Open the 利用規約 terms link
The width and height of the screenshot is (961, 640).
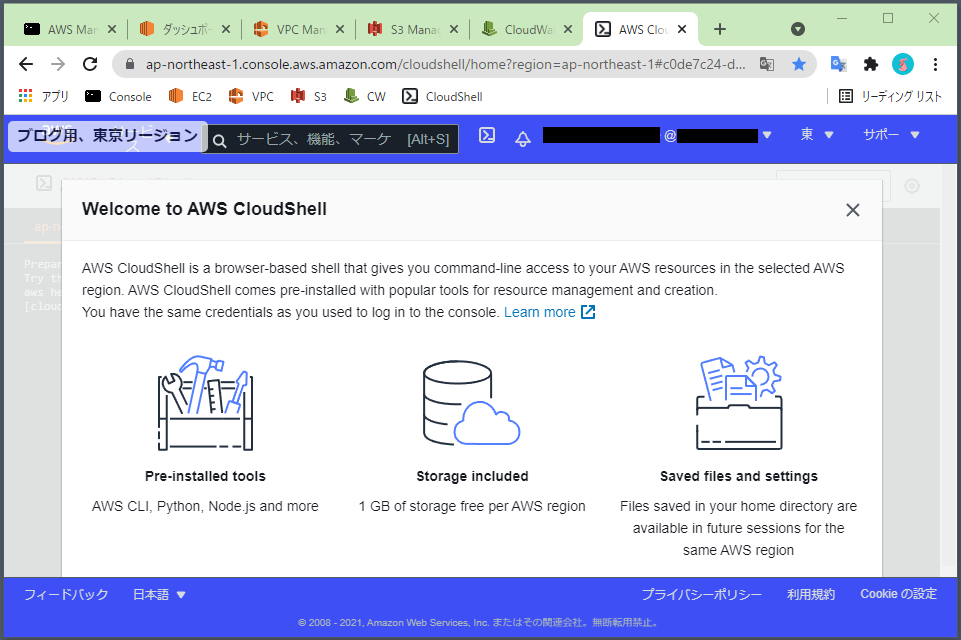click(811, 594)
